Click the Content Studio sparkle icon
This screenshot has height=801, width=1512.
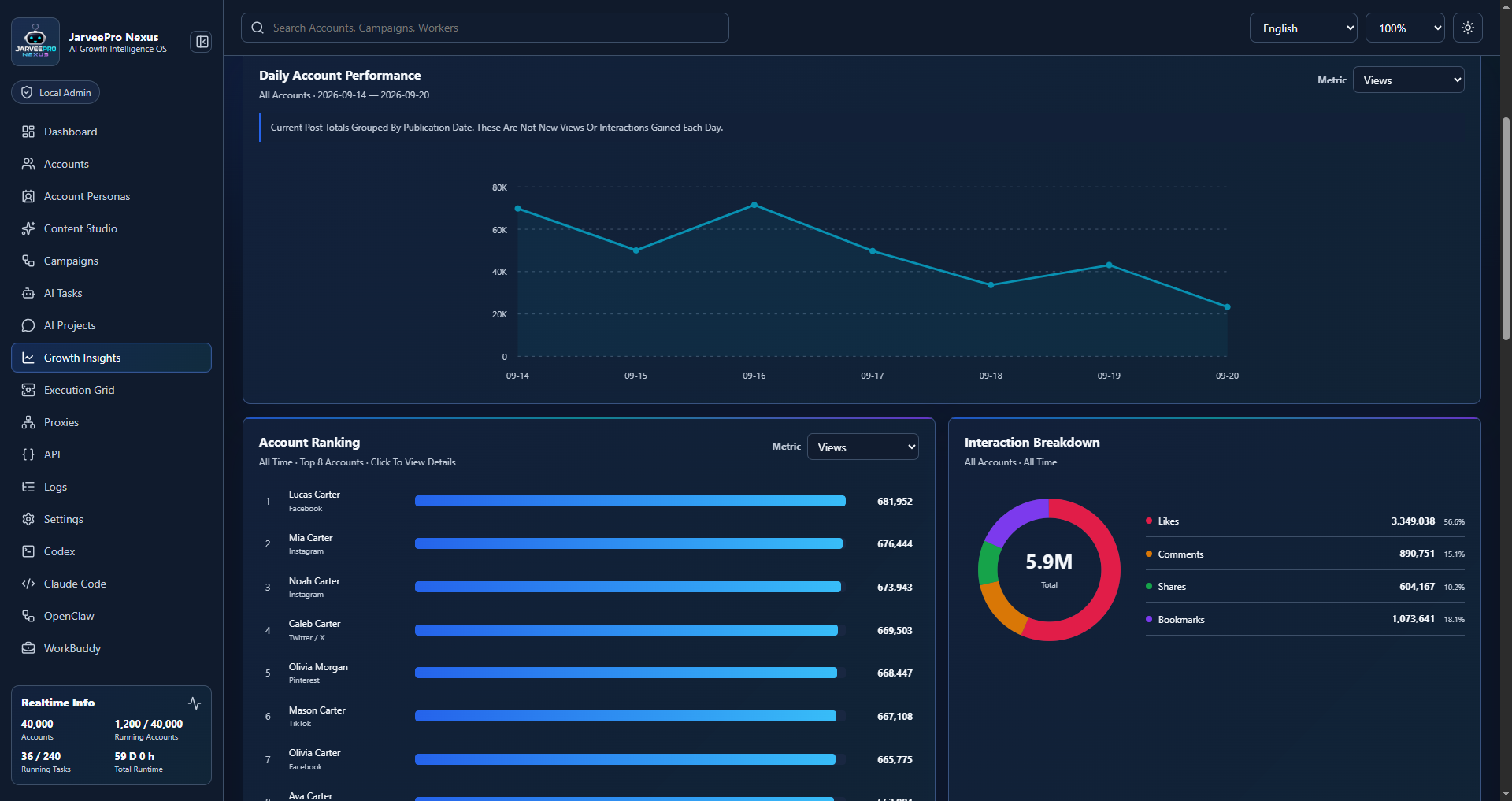coord(28,228)
